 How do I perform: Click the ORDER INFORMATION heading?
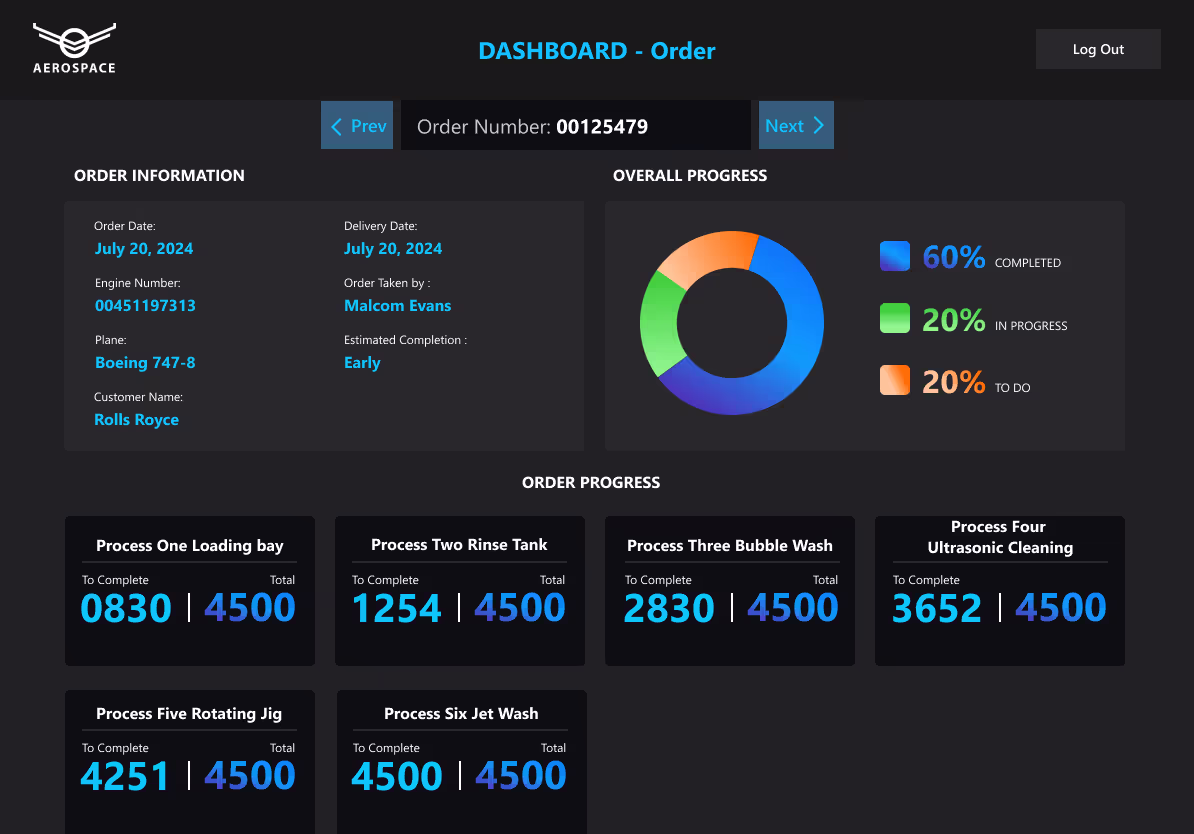pyautogui.click(x=159, y=175)
